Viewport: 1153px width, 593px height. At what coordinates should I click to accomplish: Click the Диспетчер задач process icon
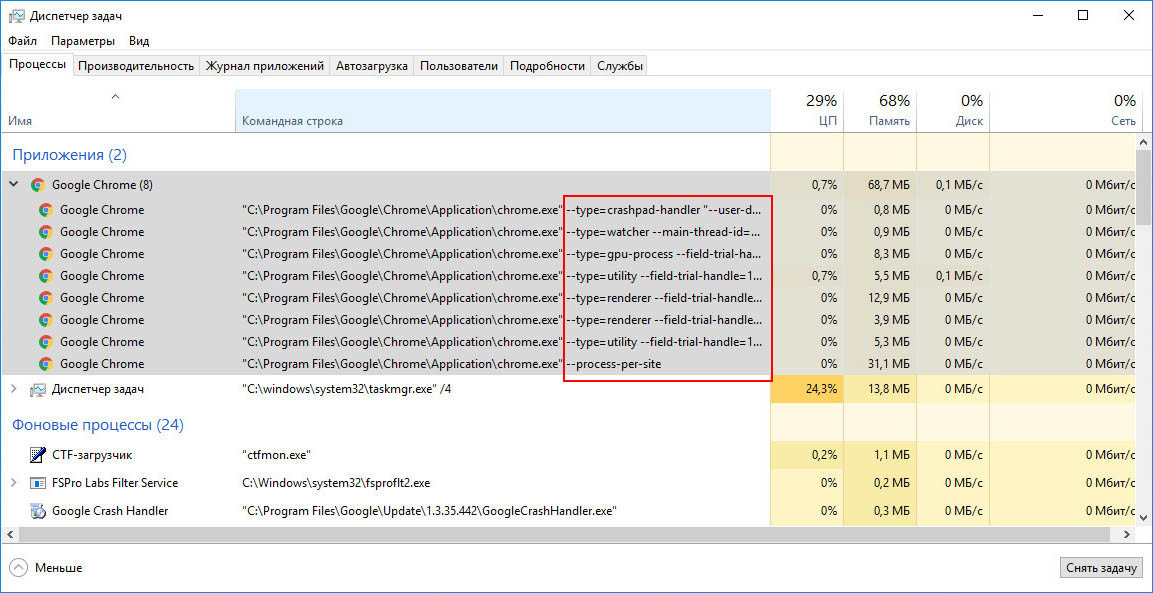[x=38, y=390]
